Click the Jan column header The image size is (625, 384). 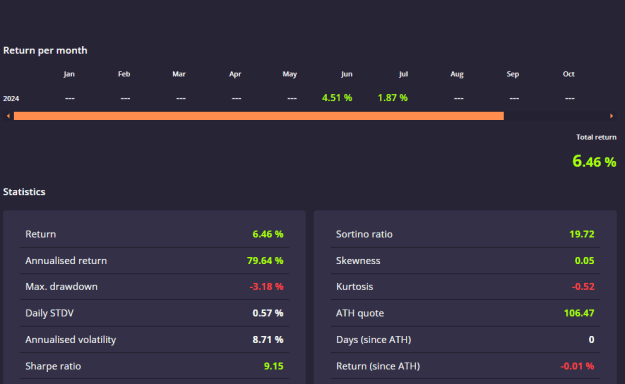pos(69,74)
